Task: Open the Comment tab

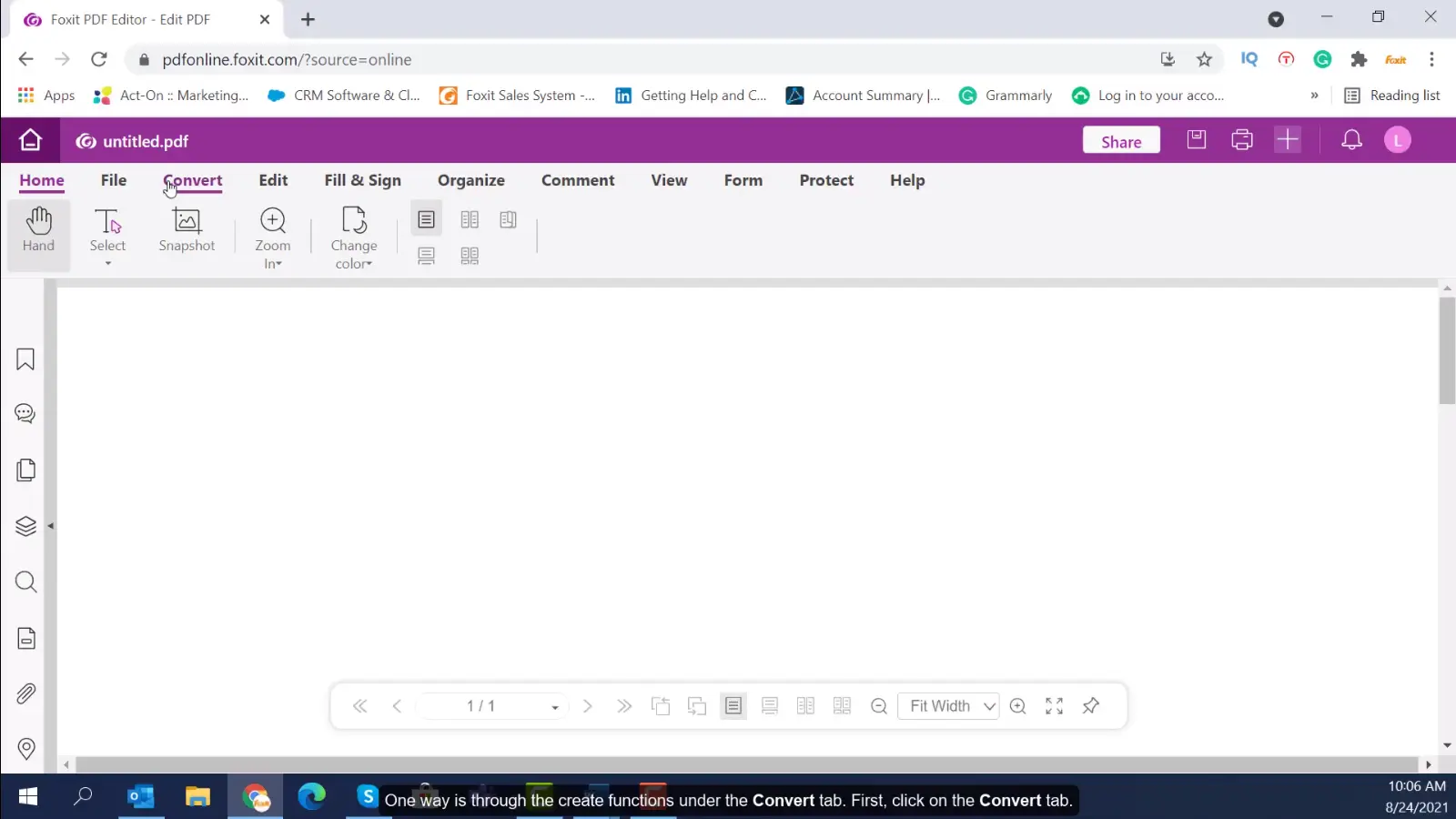Action: tap(578, 180)
